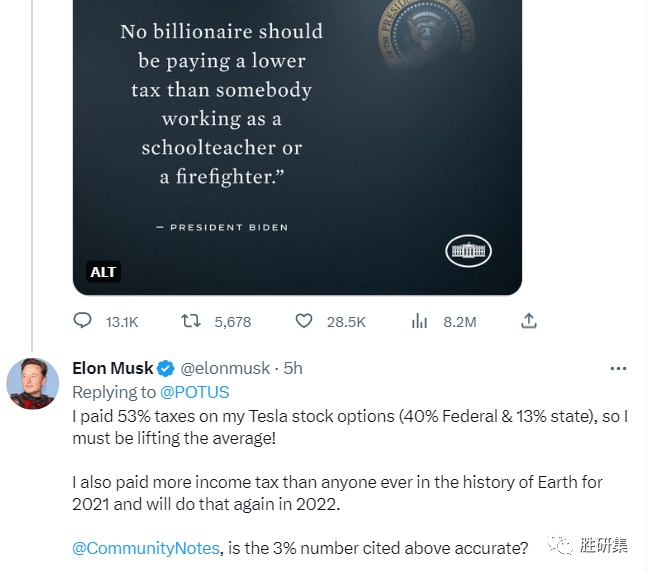Open view analytics bar chart icon
Screen dimensions: 648x573
tap(420, 321)
